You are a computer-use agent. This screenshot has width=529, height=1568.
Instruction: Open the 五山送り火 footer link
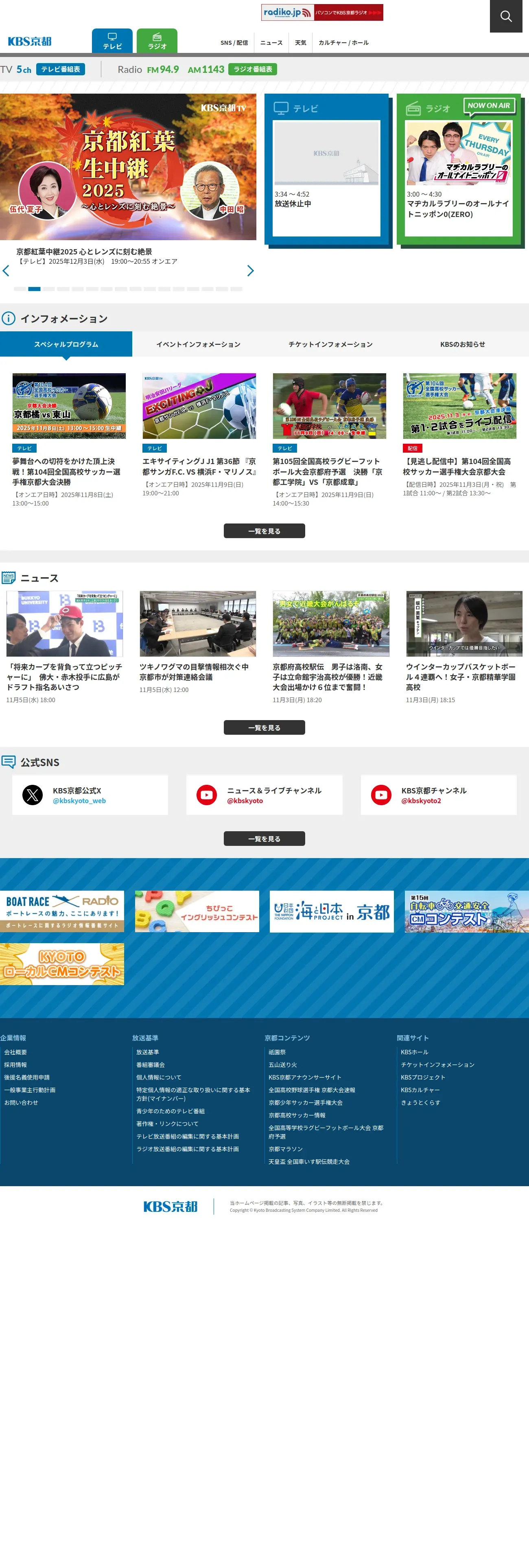click(283, 1065)
